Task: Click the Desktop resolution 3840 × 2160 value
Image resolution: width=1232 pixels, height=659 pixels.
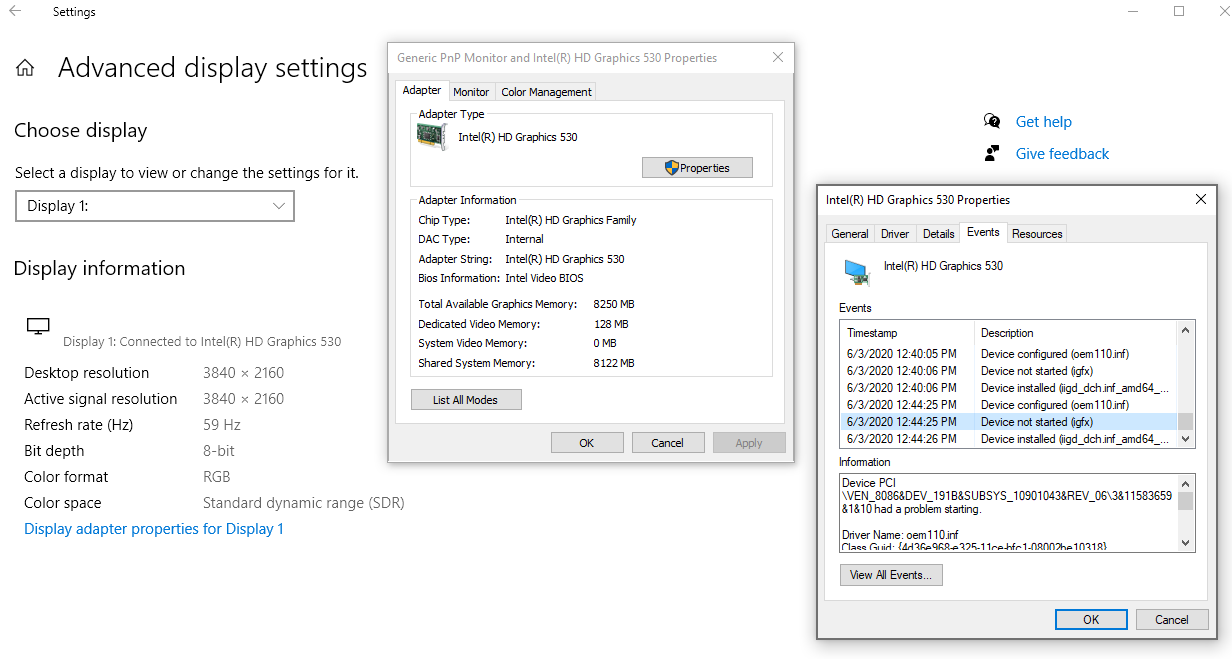Action: click(243, 373)
